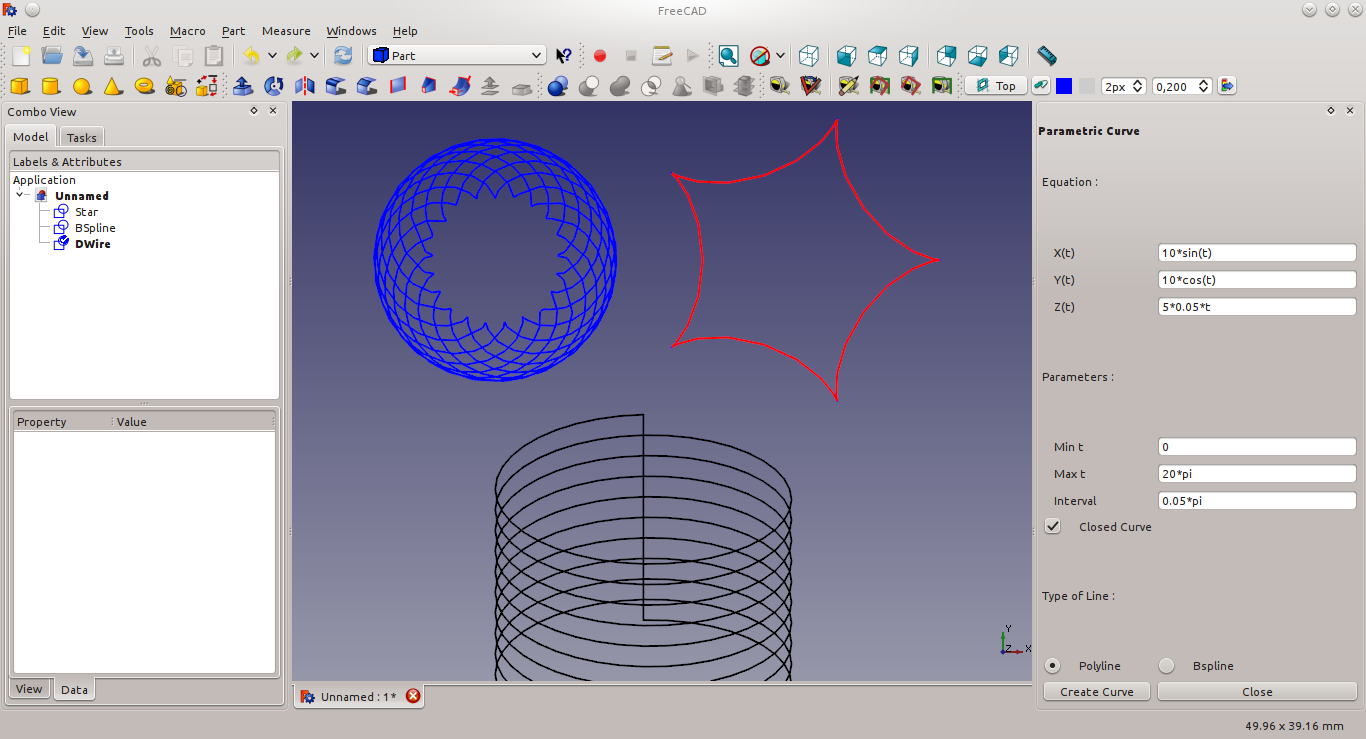Start macro recording red dot
The height and width of the screenshot is (739, 1366).
coord(600,56)
